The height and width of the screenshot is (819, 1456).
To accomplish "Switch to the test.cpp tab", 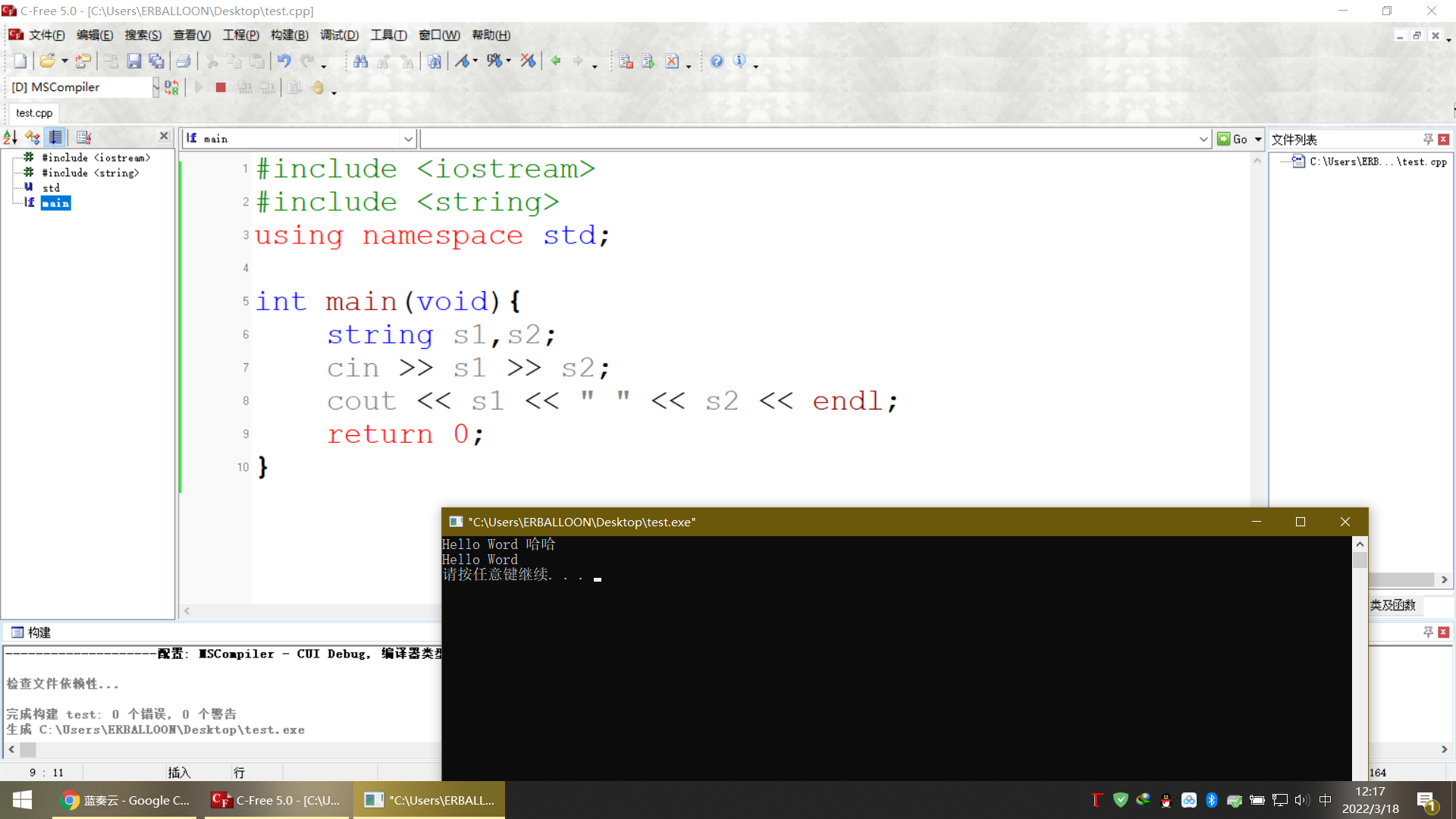I will pos(34,113).
